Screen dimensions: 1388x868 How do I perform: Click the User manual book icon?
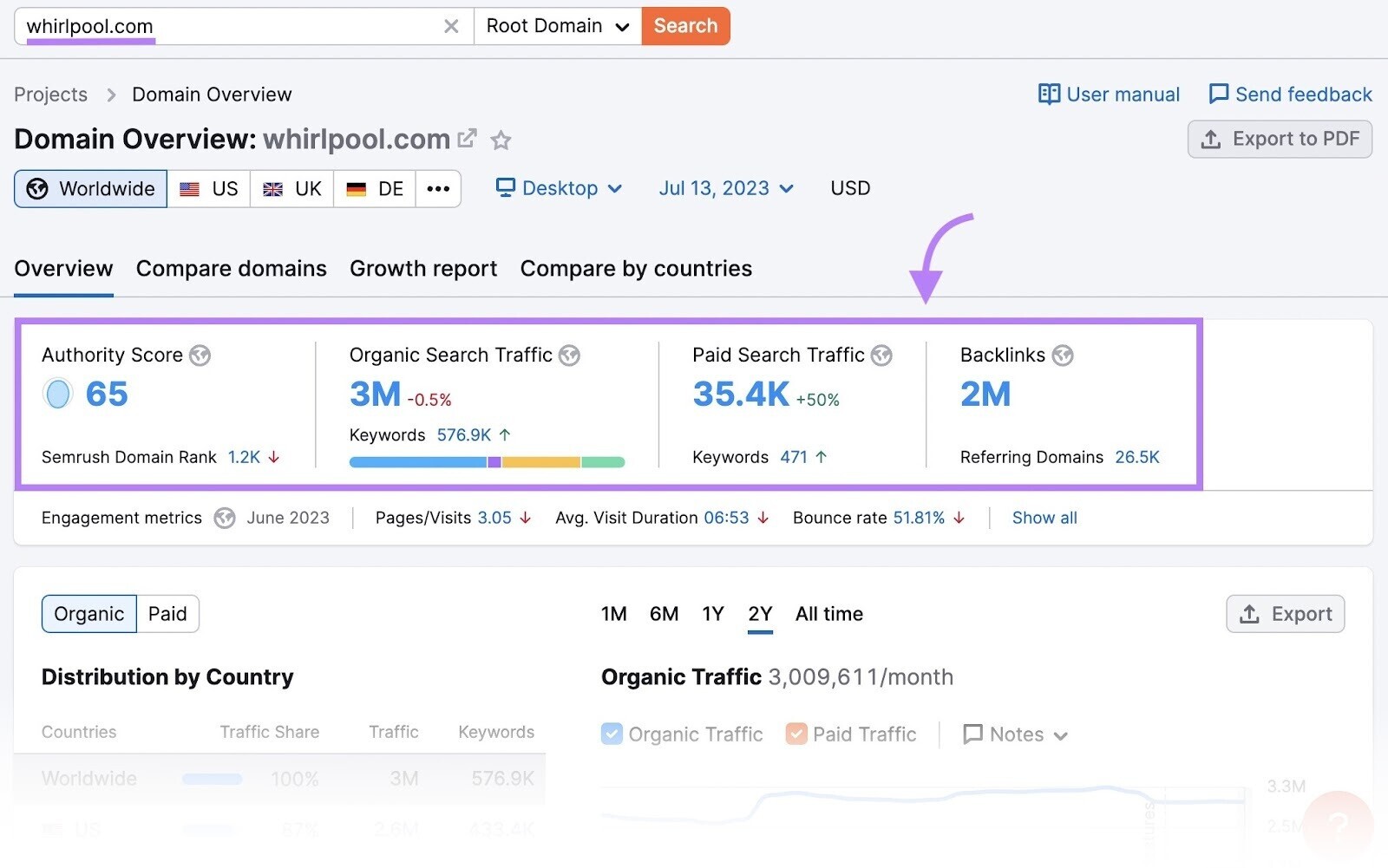(x=1049, y=94)
